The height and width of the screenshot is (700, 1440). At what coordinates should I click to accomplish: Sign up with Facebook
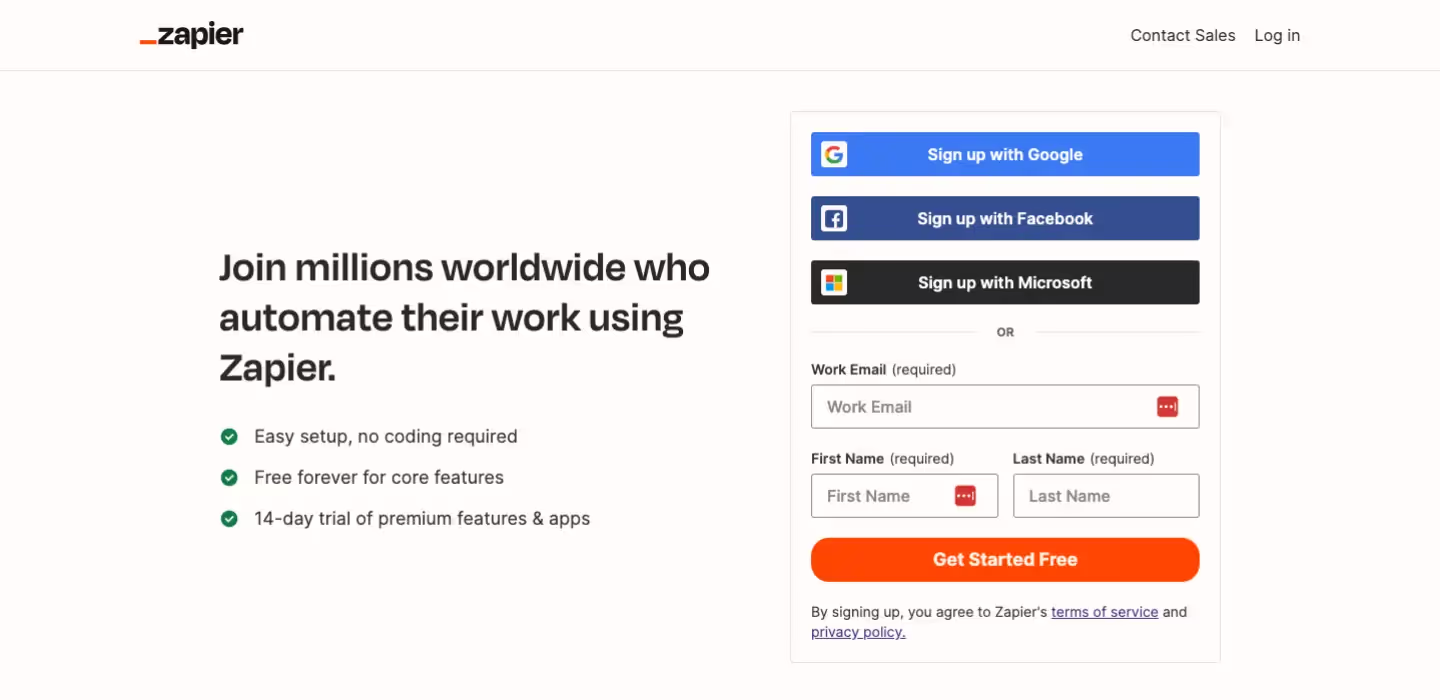(x=1005, y=218)
